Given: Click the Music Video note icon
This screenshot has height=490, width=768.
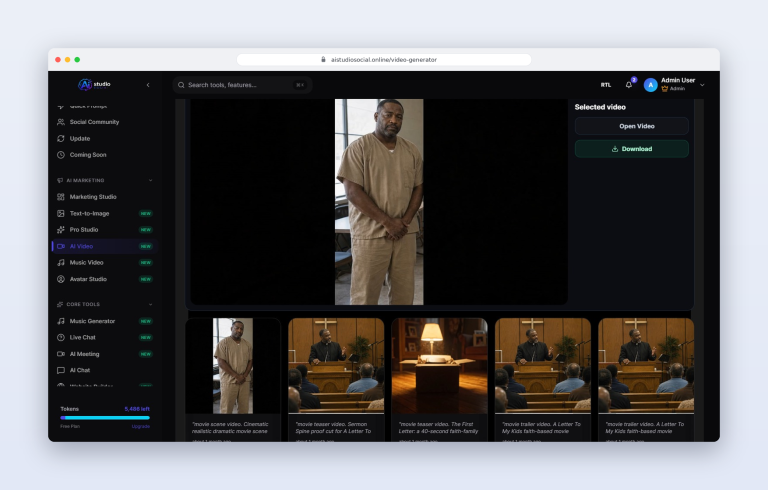Looking at the screenshot, I should pyautogui.click(x=61, y=263).
